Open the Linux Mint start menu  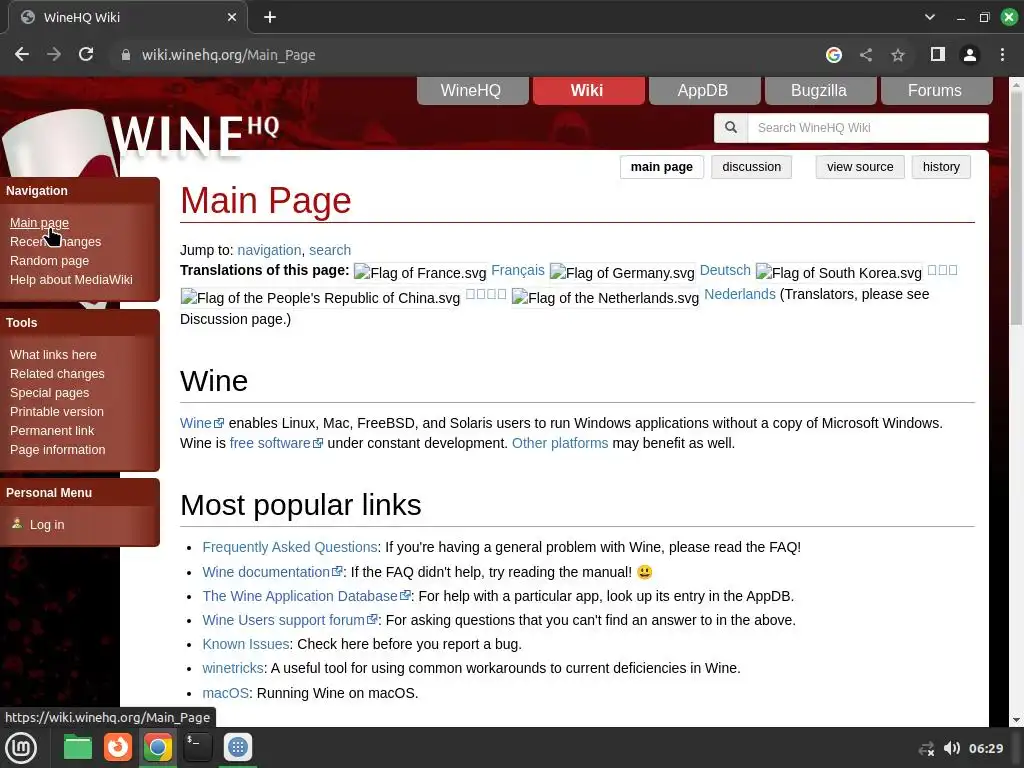pos(21,747)
